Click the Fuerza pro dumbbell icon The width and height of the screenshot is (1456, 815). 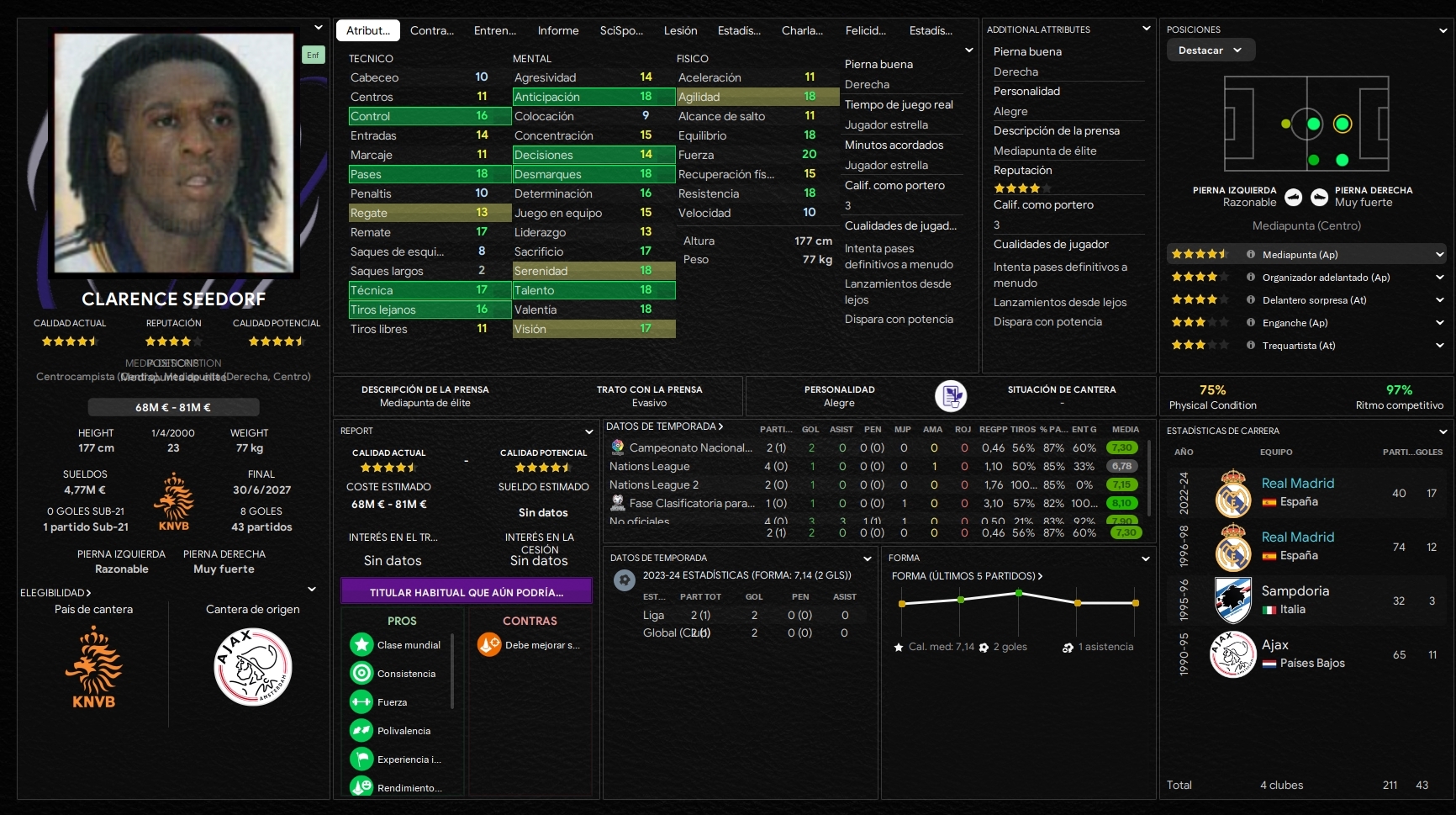coord(361,702)
